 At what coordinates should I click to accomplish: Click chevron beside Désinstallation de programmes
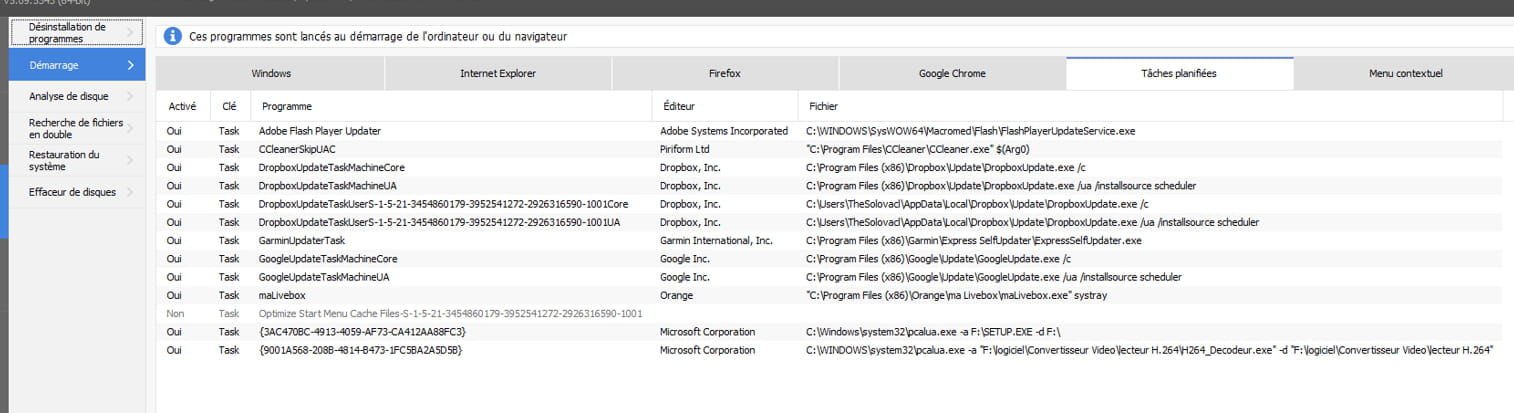tap(130, 33)
